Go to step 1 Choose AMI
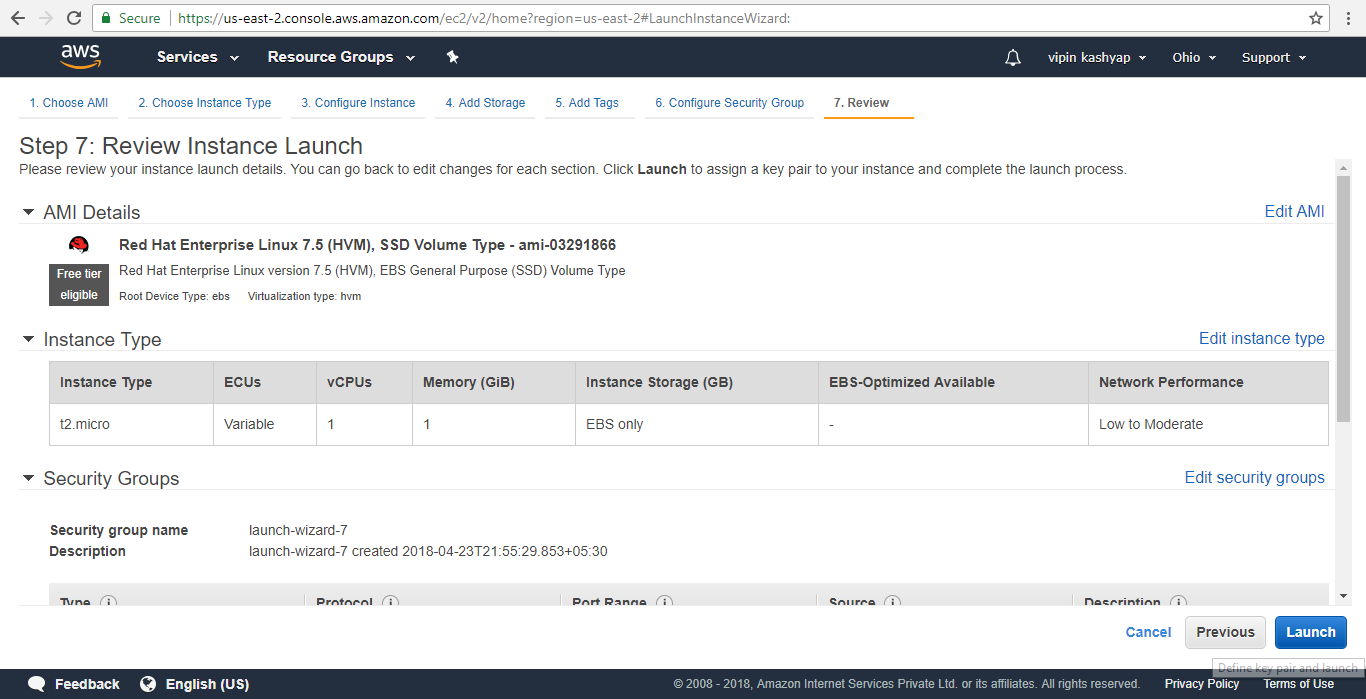 pyautogui.click(x=68, y=103)
